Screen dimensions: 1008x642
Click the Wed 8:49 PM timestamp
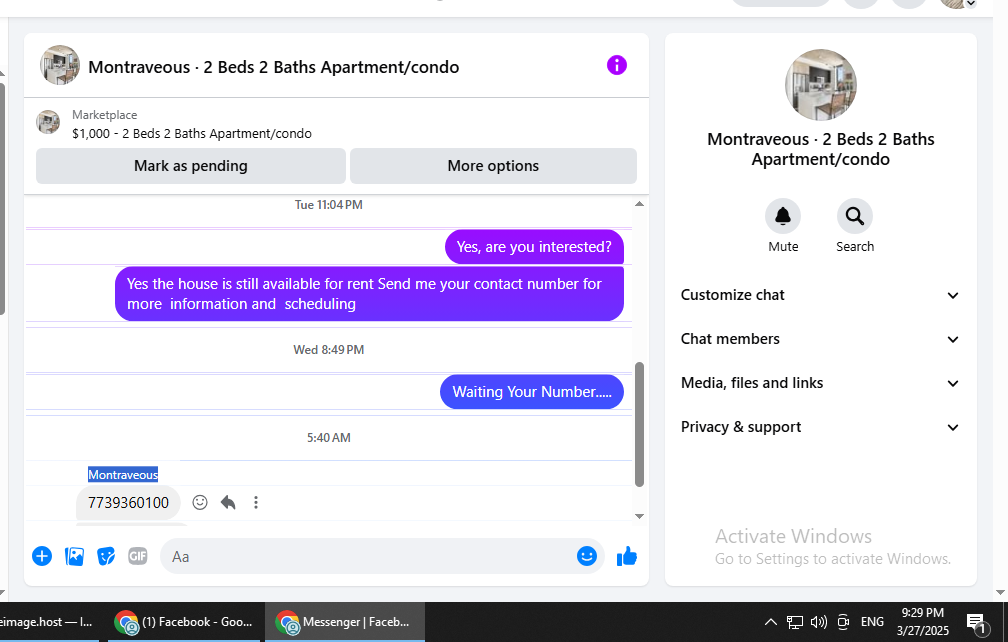328,350
